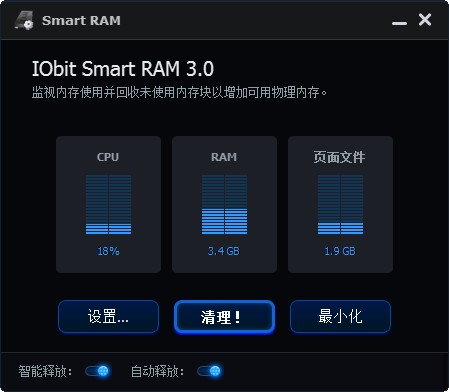The width and height of the screenshot is (449, 392).
Task: Close the Smart RAM window
Action: 425,20
